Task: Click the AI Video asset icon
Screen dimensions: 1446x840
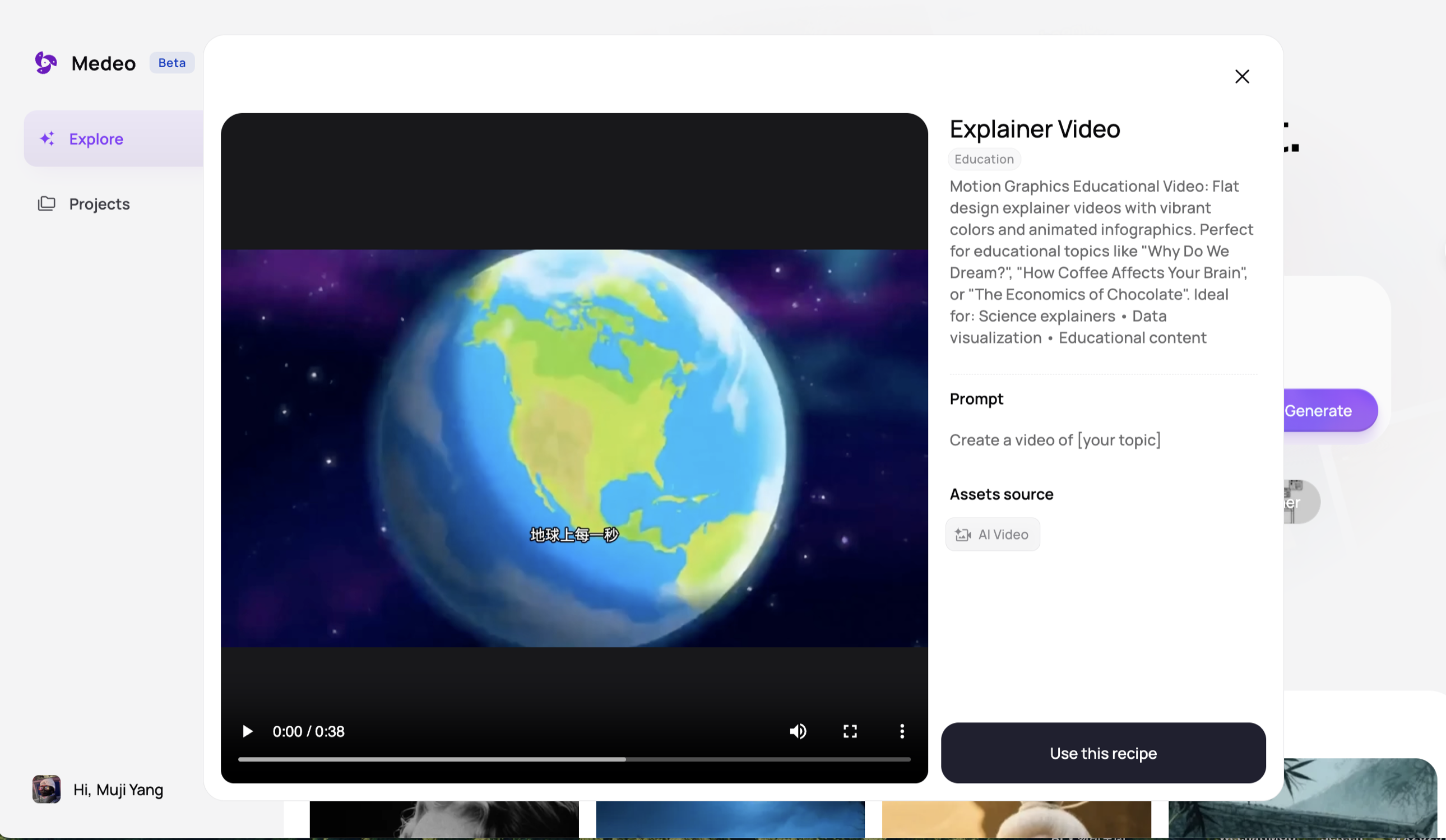Action: point(963,535)
